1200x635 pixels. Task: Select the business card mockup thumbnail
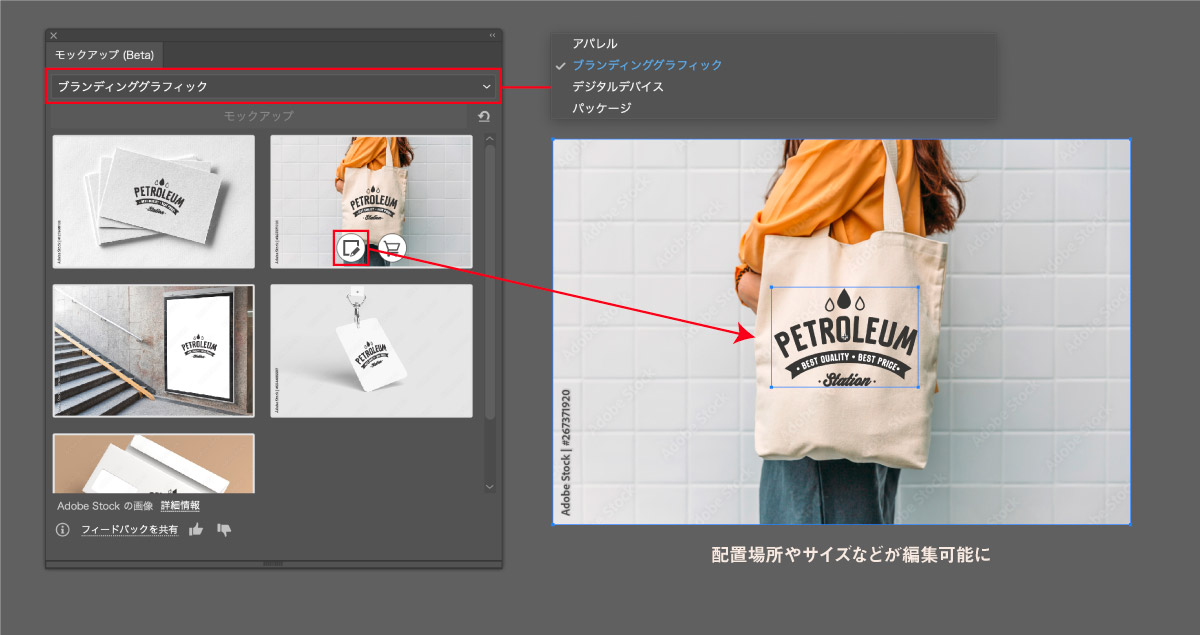[153, 202]
